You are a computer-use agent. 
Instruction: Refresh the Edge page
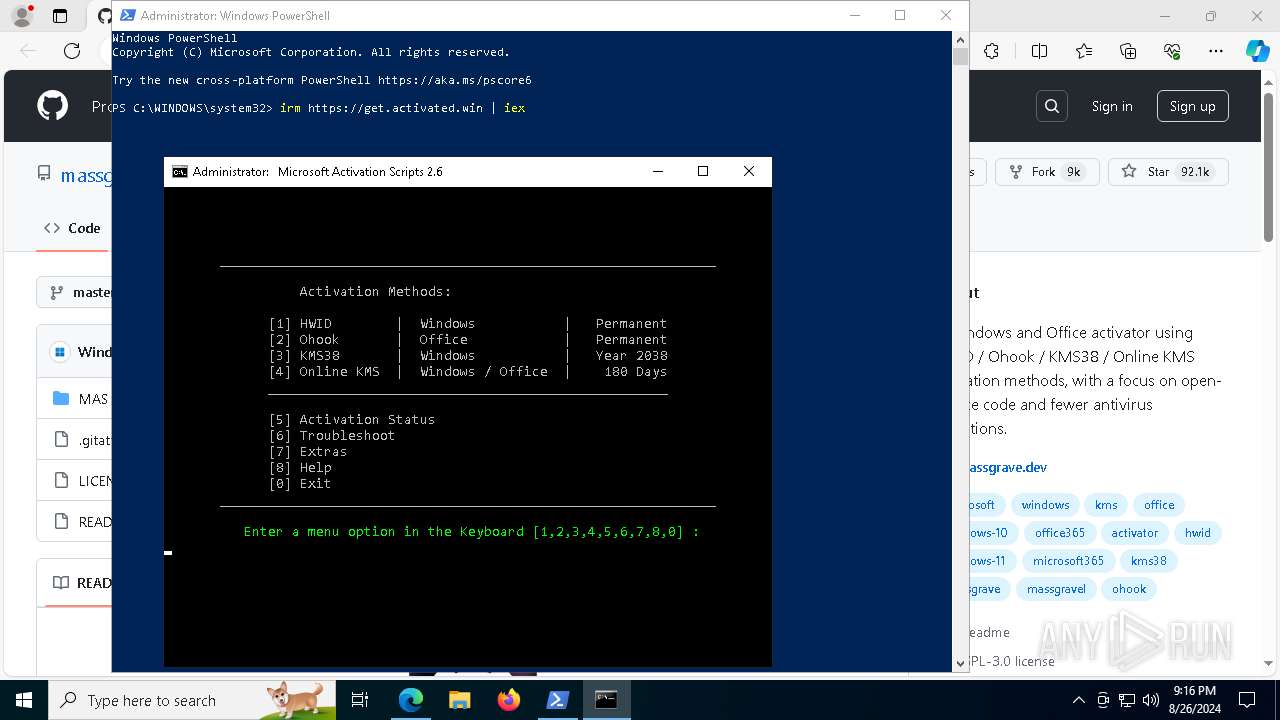(x=72, y=51)
